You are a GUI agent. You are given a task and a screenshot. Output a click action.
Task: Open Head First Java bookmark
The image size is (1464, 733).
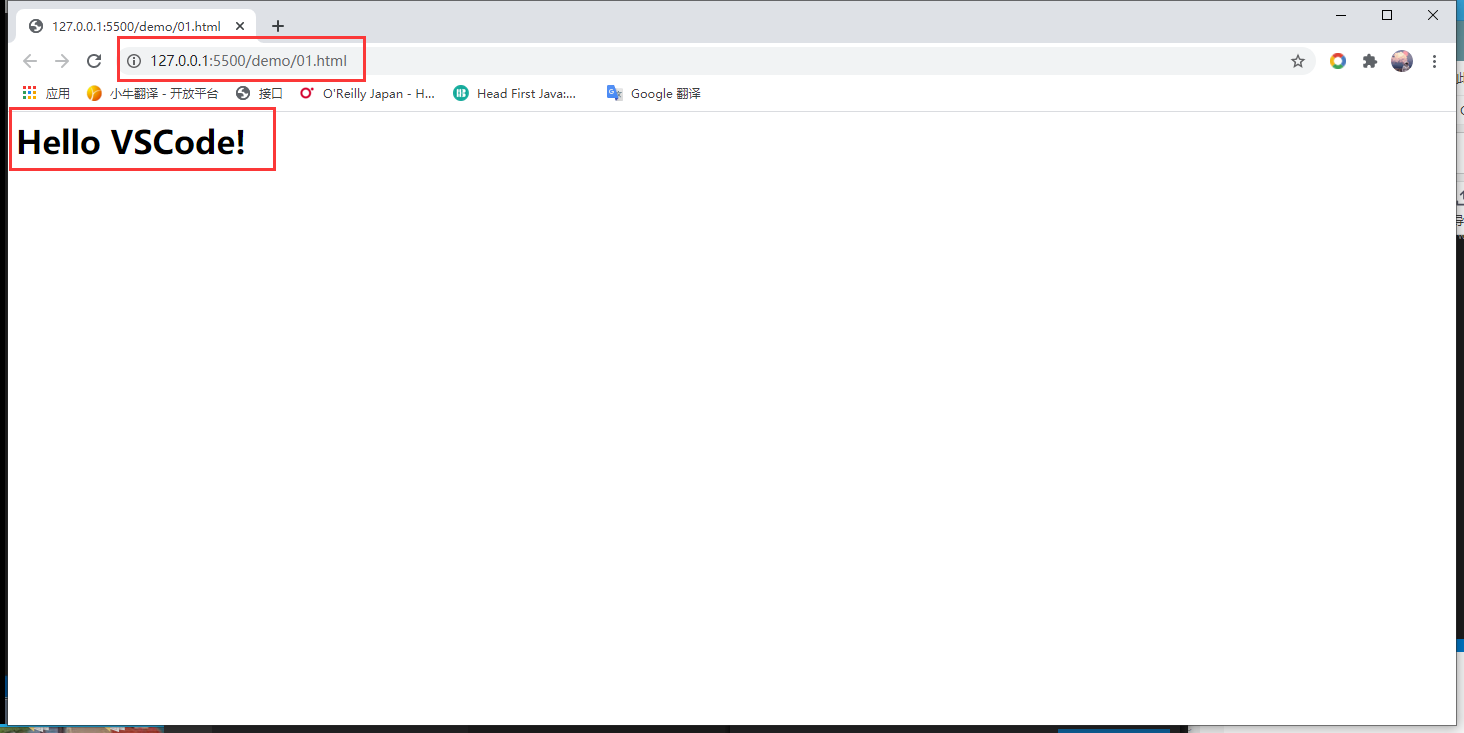tap(515, 93)
